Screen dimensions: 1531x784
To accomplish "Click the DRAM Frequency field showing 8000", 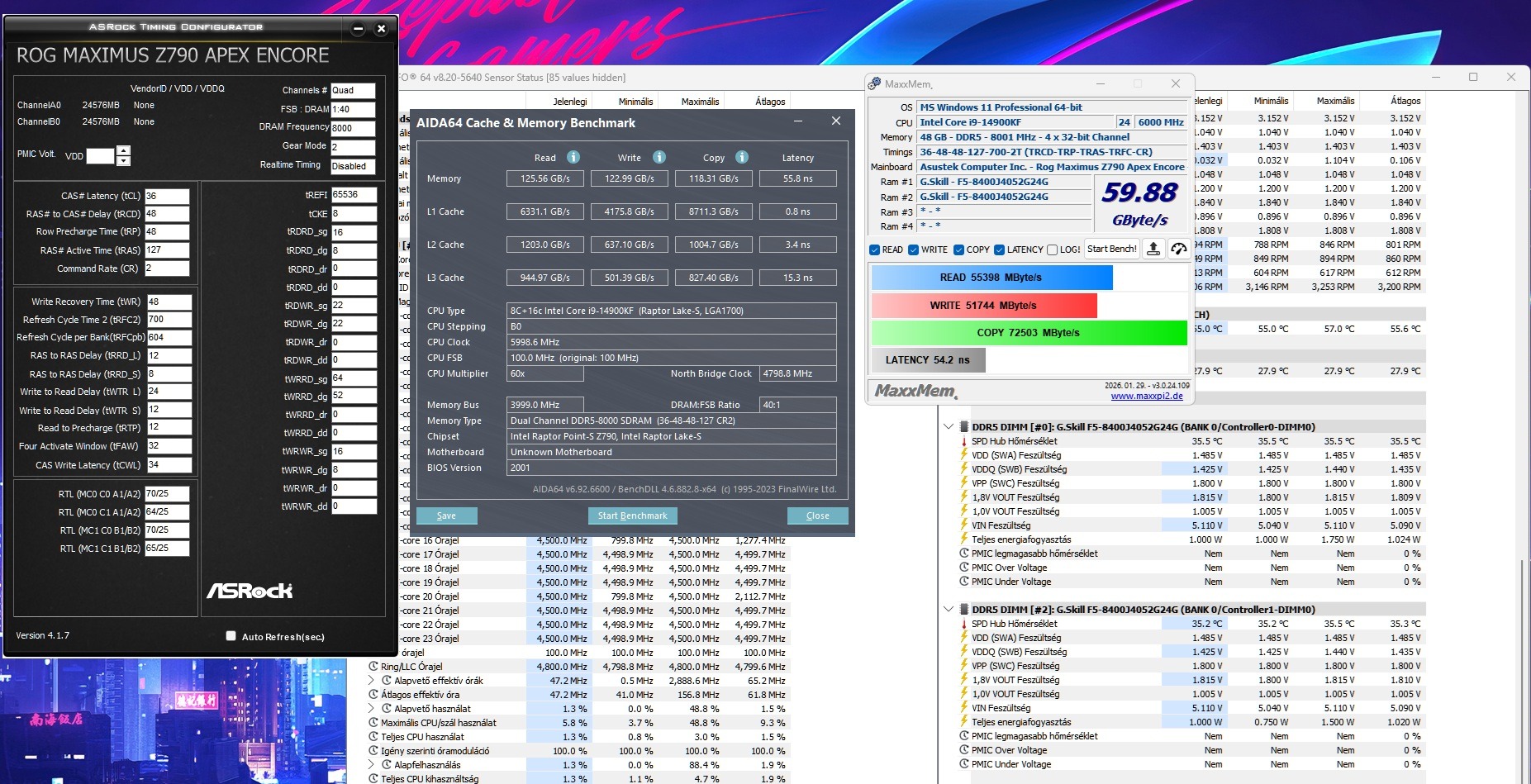I will (353, 128).
